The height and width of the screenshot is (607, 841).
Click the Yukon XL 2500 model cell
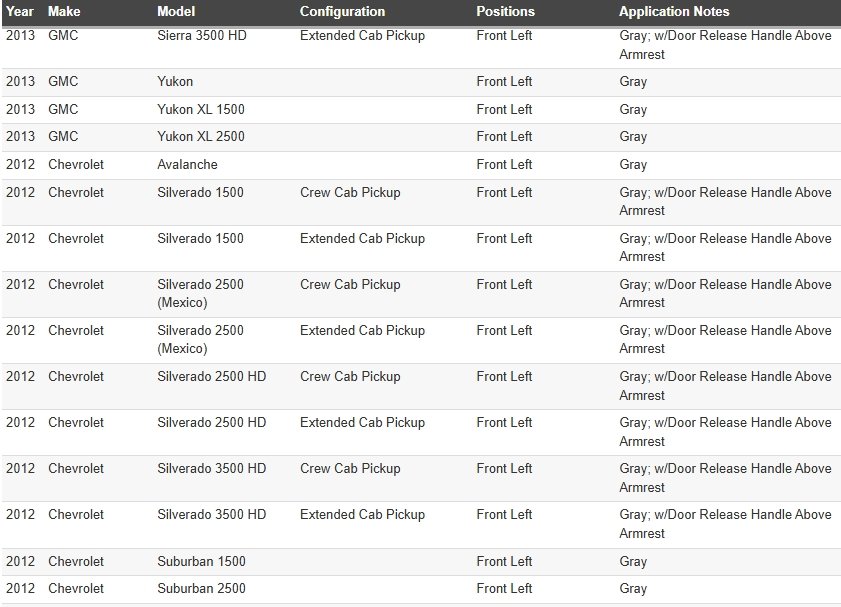(200, 136)
